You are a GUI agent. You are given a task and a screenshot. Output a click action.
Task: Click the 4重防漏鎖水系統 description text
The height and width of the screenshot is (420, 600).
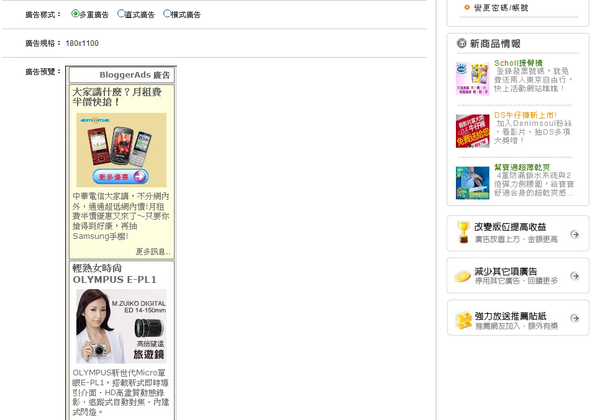click(x=534, y=184)
